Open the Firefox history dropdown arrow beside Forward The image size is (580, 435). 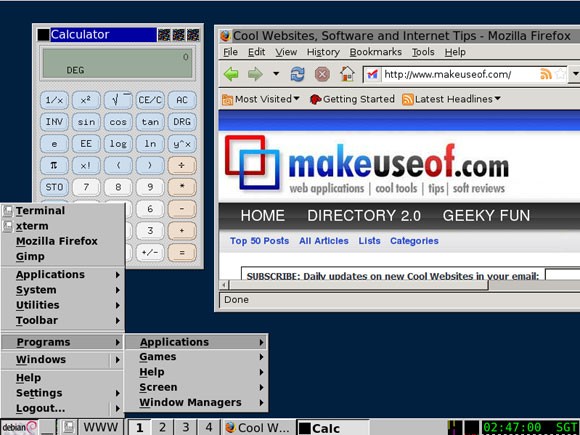276,74
